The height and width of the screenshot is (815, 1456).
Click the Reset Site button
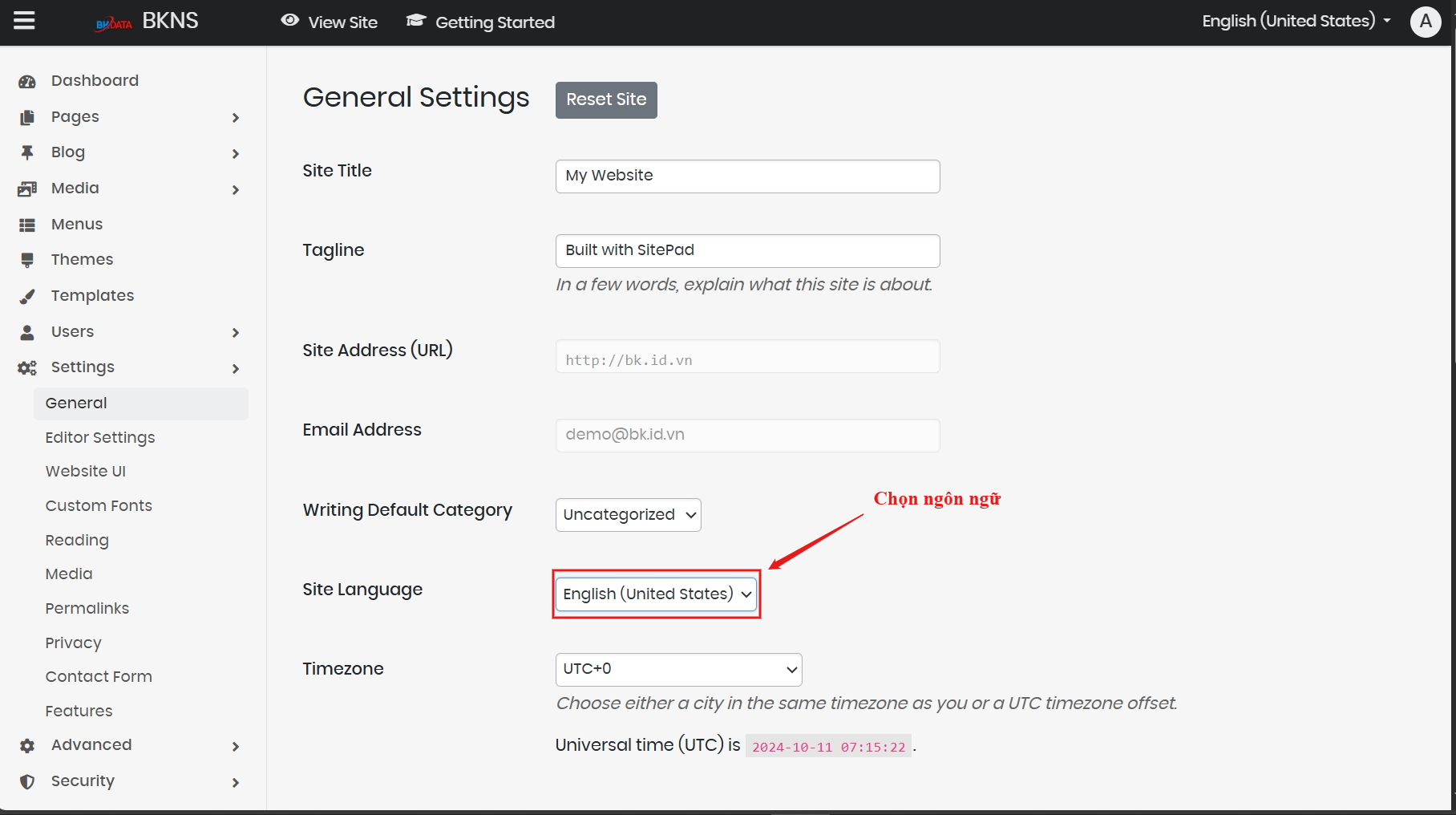[x=606, y=99]
